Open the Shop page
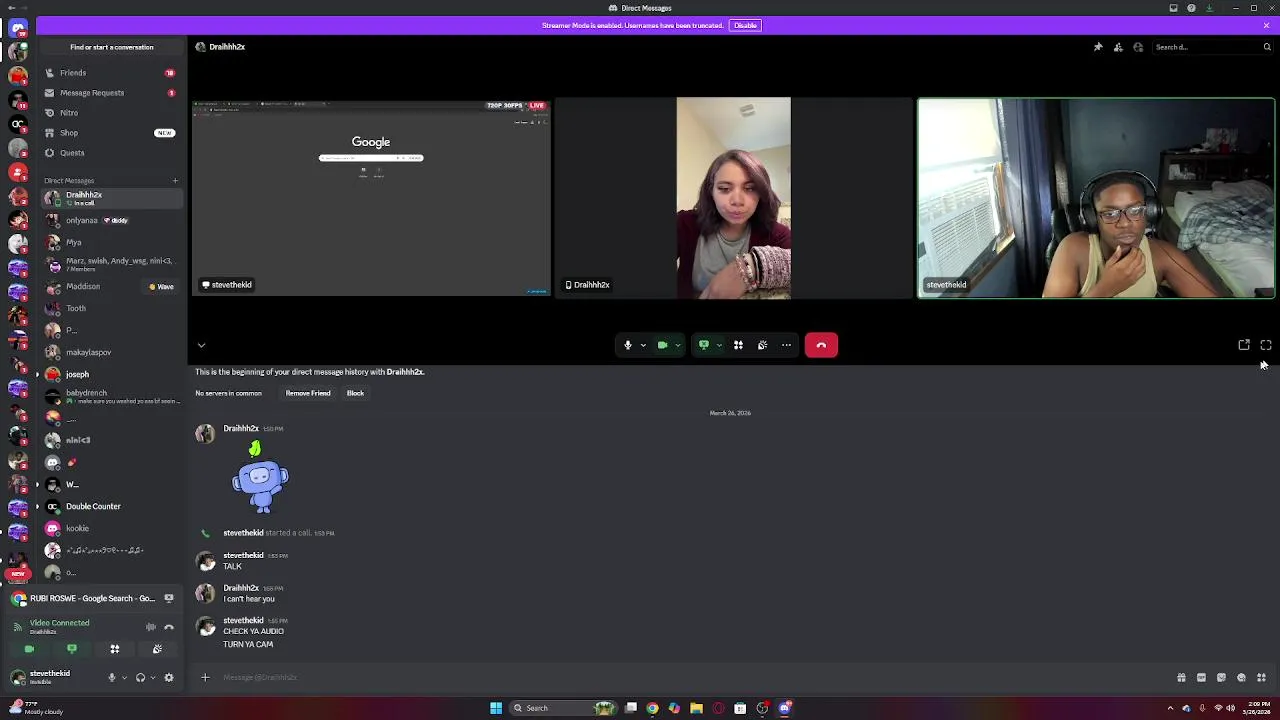This screenshot has width=1280, height=720. (x=111, y=133)
